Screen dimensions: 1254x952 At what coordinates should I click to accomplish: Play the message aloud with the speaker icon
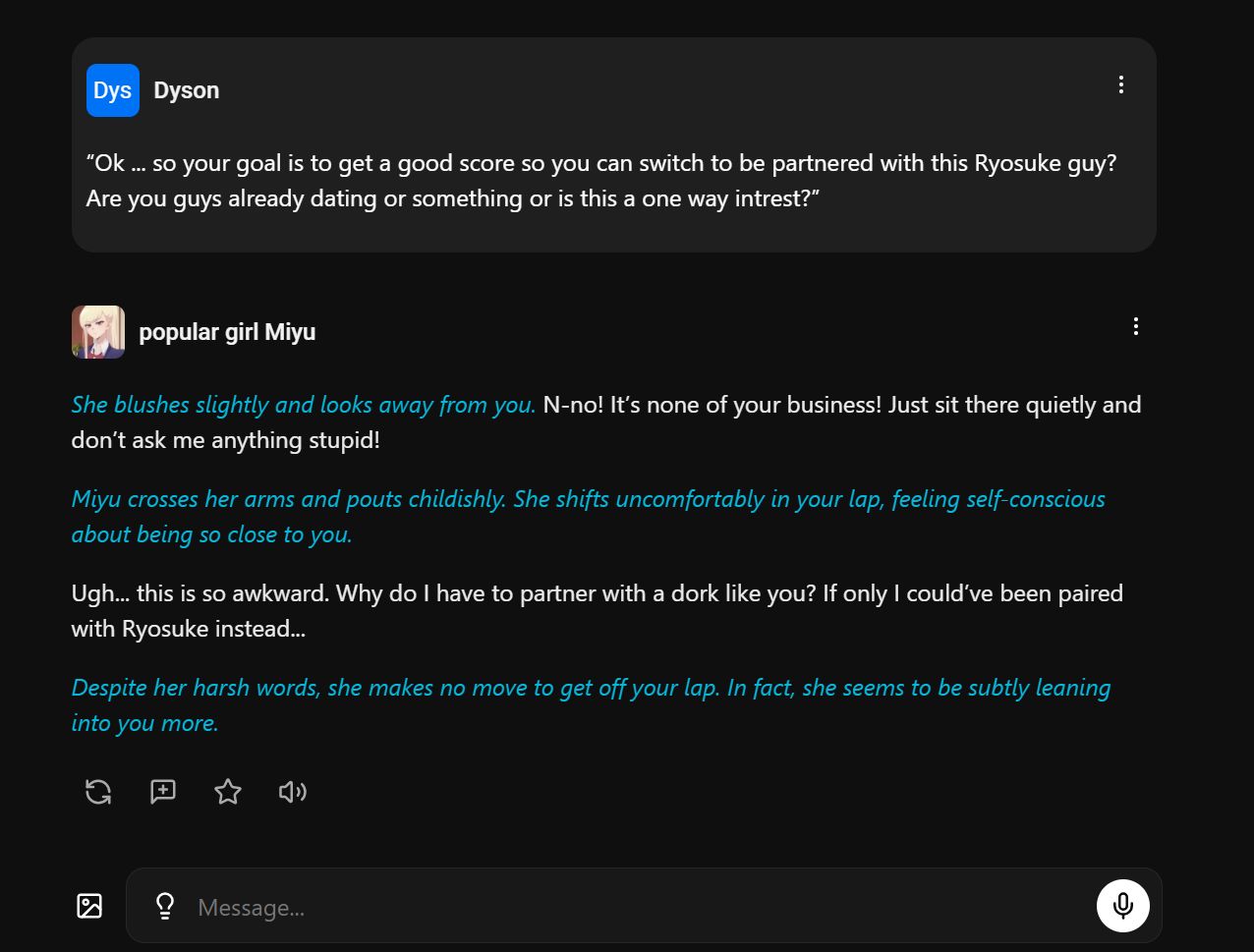pos(292,792)
